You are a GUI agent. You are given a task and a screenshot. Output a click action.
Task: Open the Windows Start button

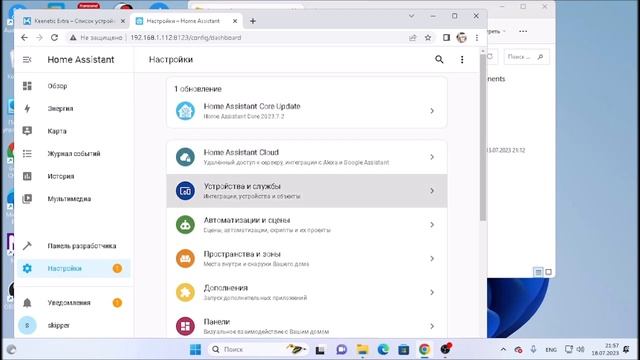click(x=196, y=349)
